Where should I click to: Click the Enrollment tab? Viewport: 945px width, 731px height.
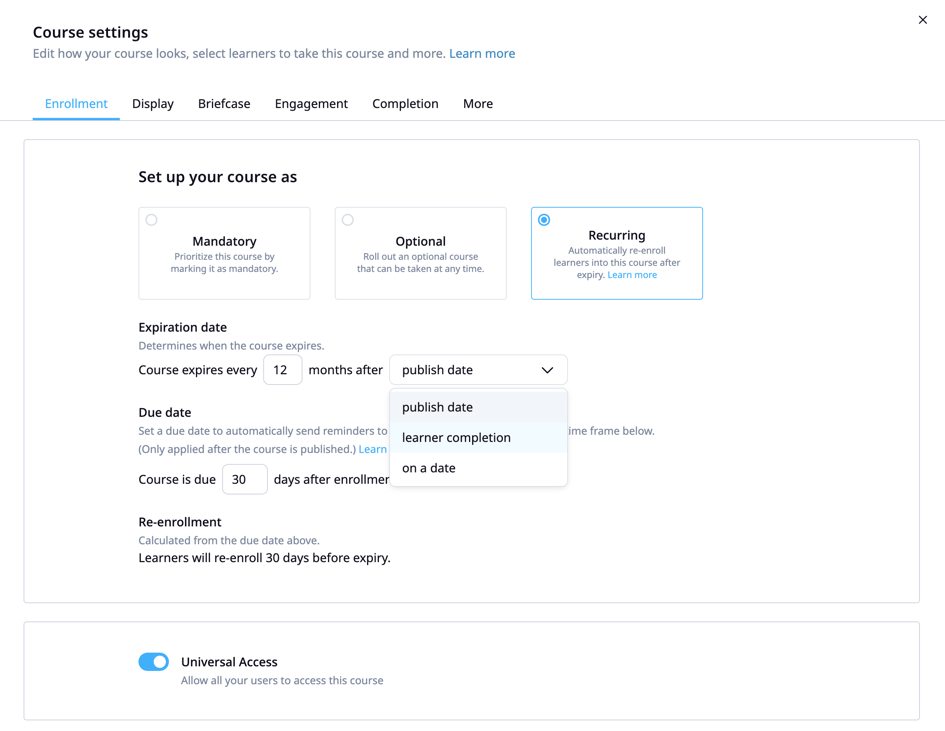pos(76,104)
